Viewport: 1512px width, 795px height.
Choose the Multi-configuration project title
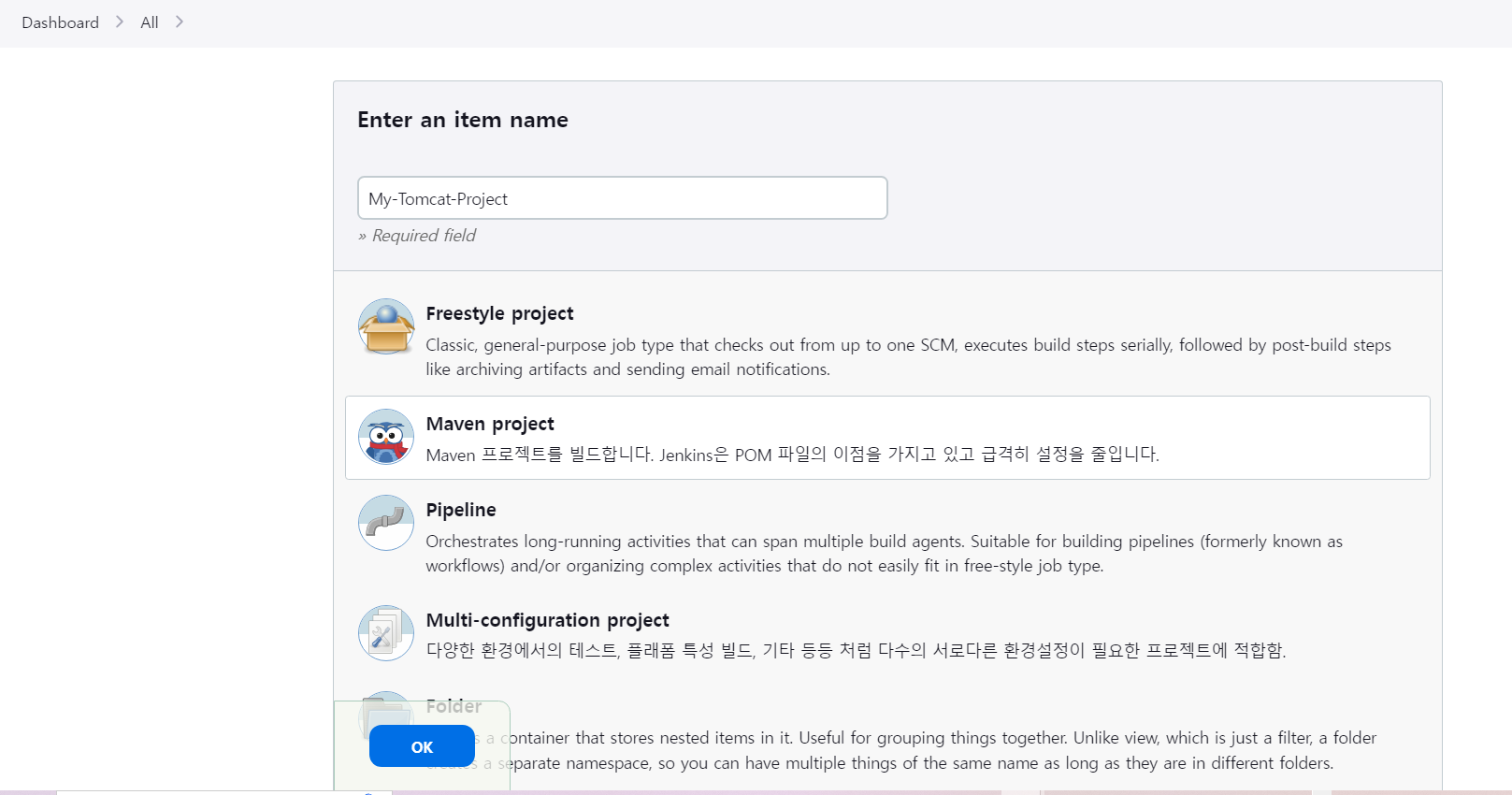(548, 620)
